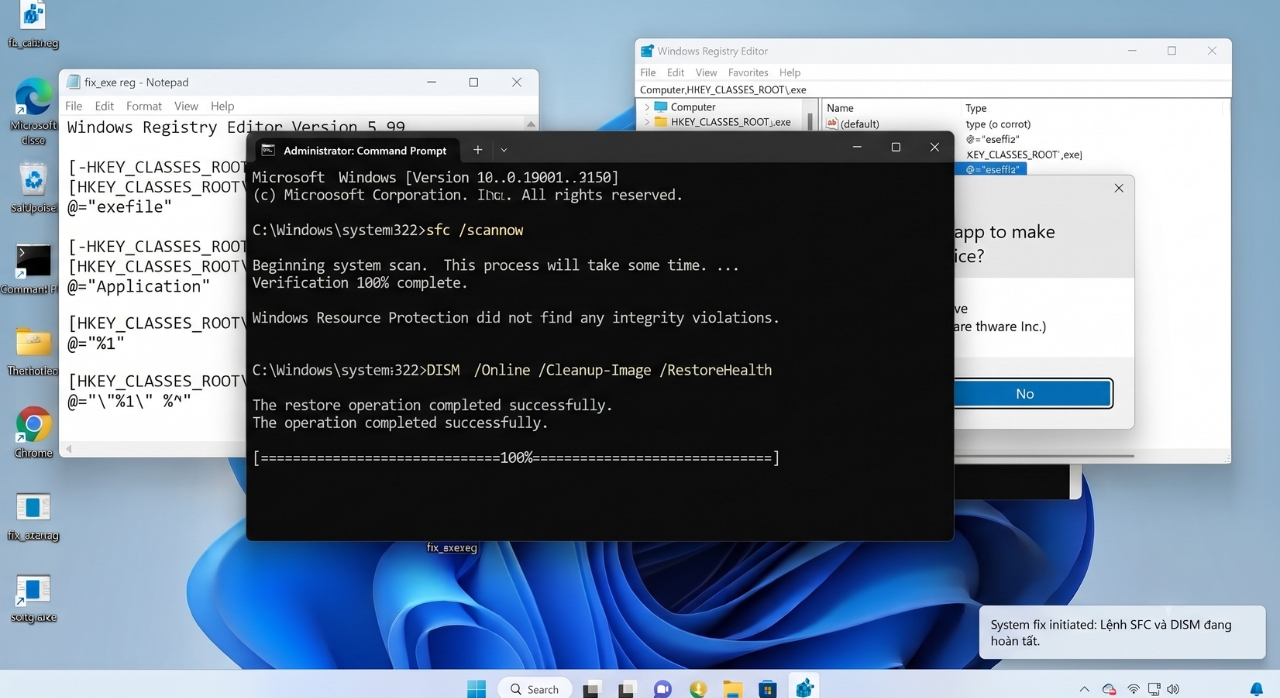
Task: Click No in the permission dialog
Action: [1025, 394]
